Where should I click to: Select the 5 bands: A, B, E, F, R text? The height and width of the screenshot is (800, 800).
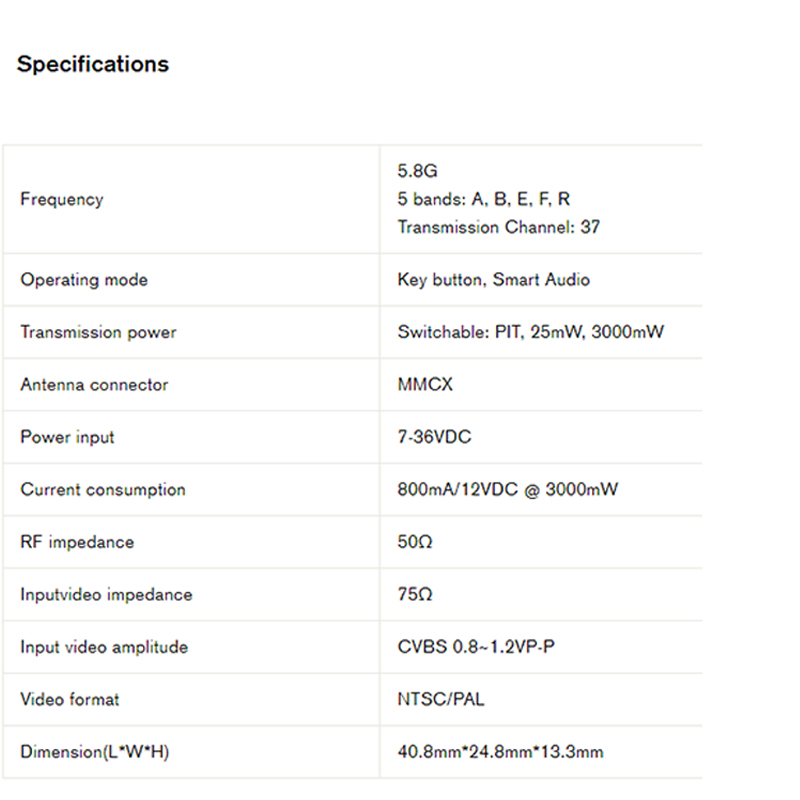(484, 199)
